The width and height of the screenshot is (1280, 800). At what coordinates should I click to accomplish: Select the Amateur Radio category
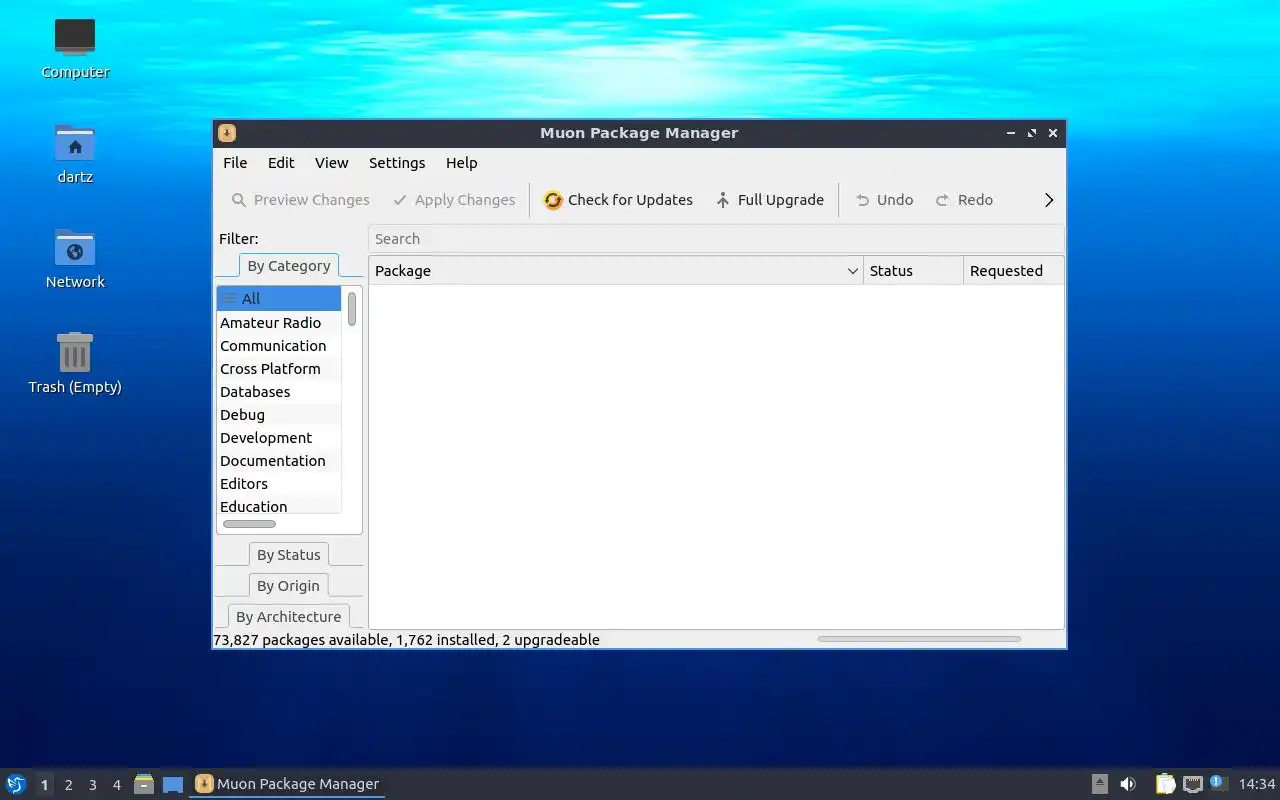coord(279,323)
